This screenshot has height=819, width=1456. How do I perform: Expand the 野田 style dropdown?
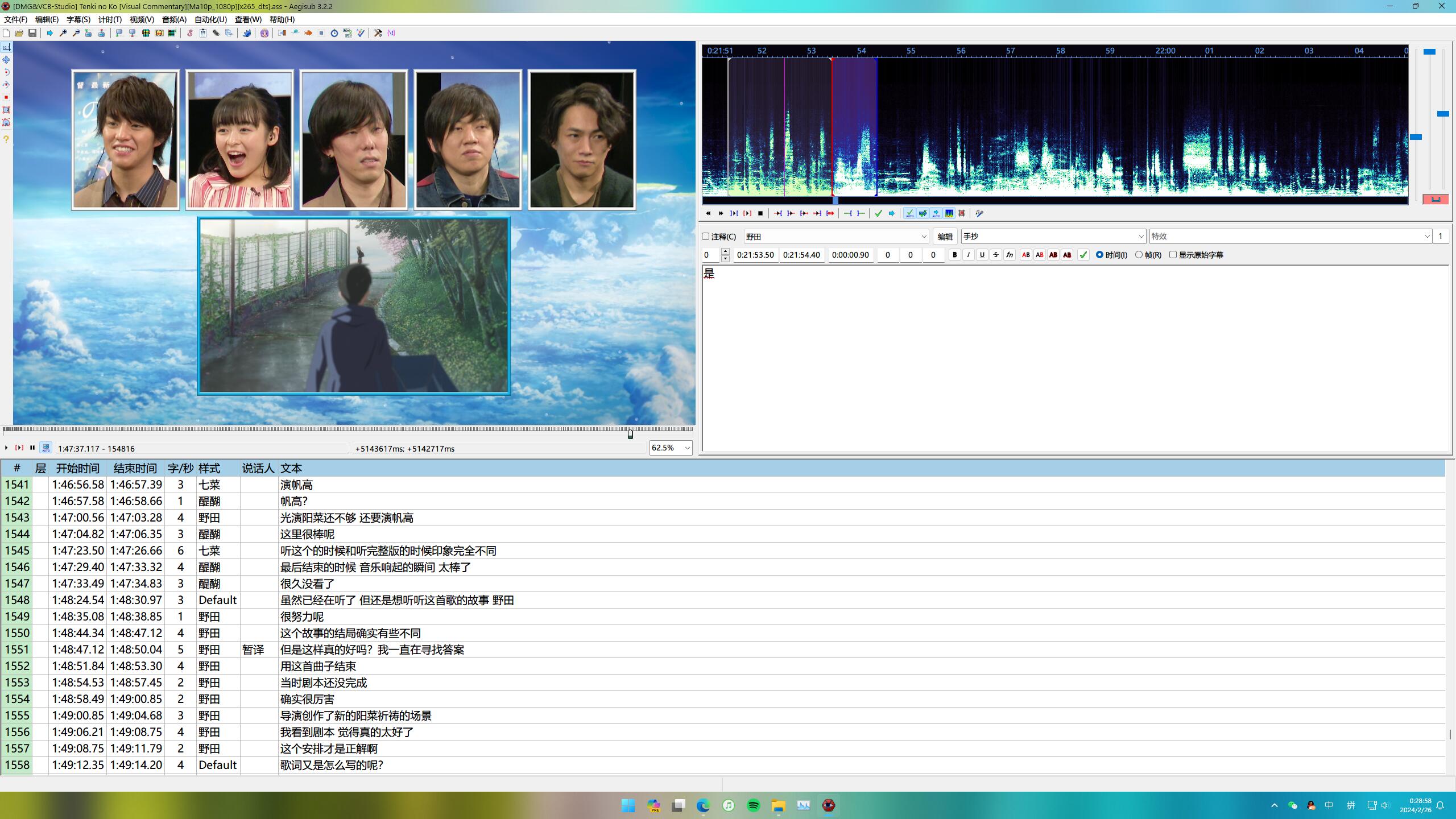924,237
